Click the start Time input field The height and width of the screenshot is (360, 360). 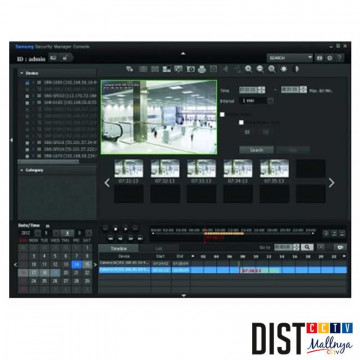pyautogui.click(x=248, y=90)
